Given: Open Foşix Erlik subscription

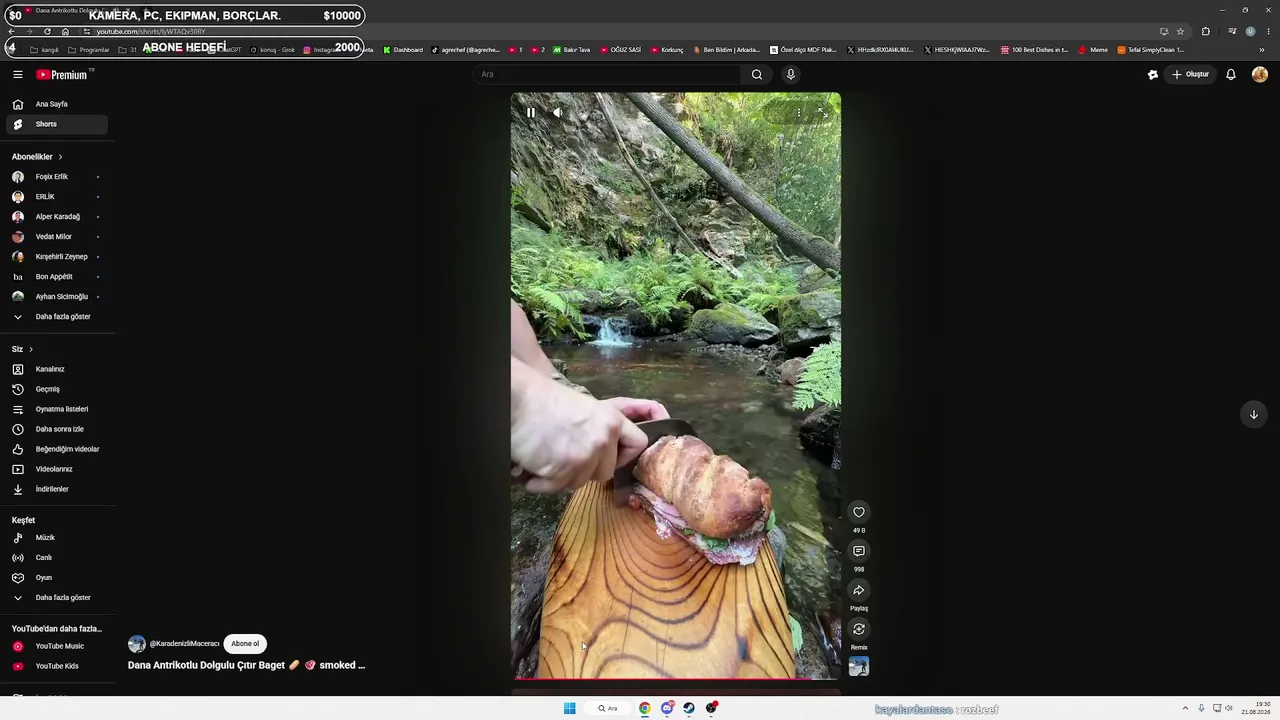Looking at the screenshot, I should (x=57, y=177).
